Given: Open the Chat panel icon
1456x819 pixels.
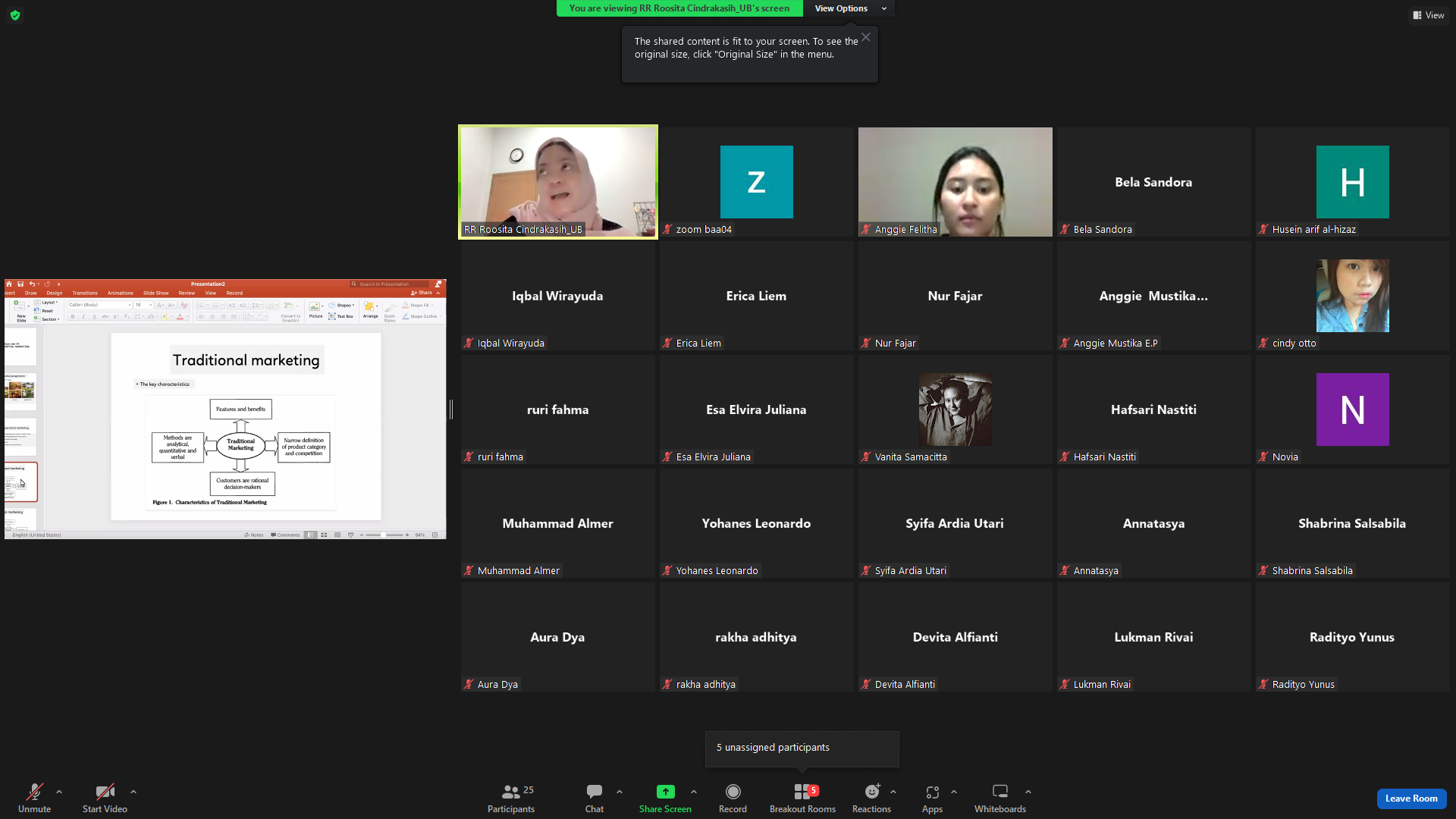Looking at the screenshot, I should click(x=595, y=792).
